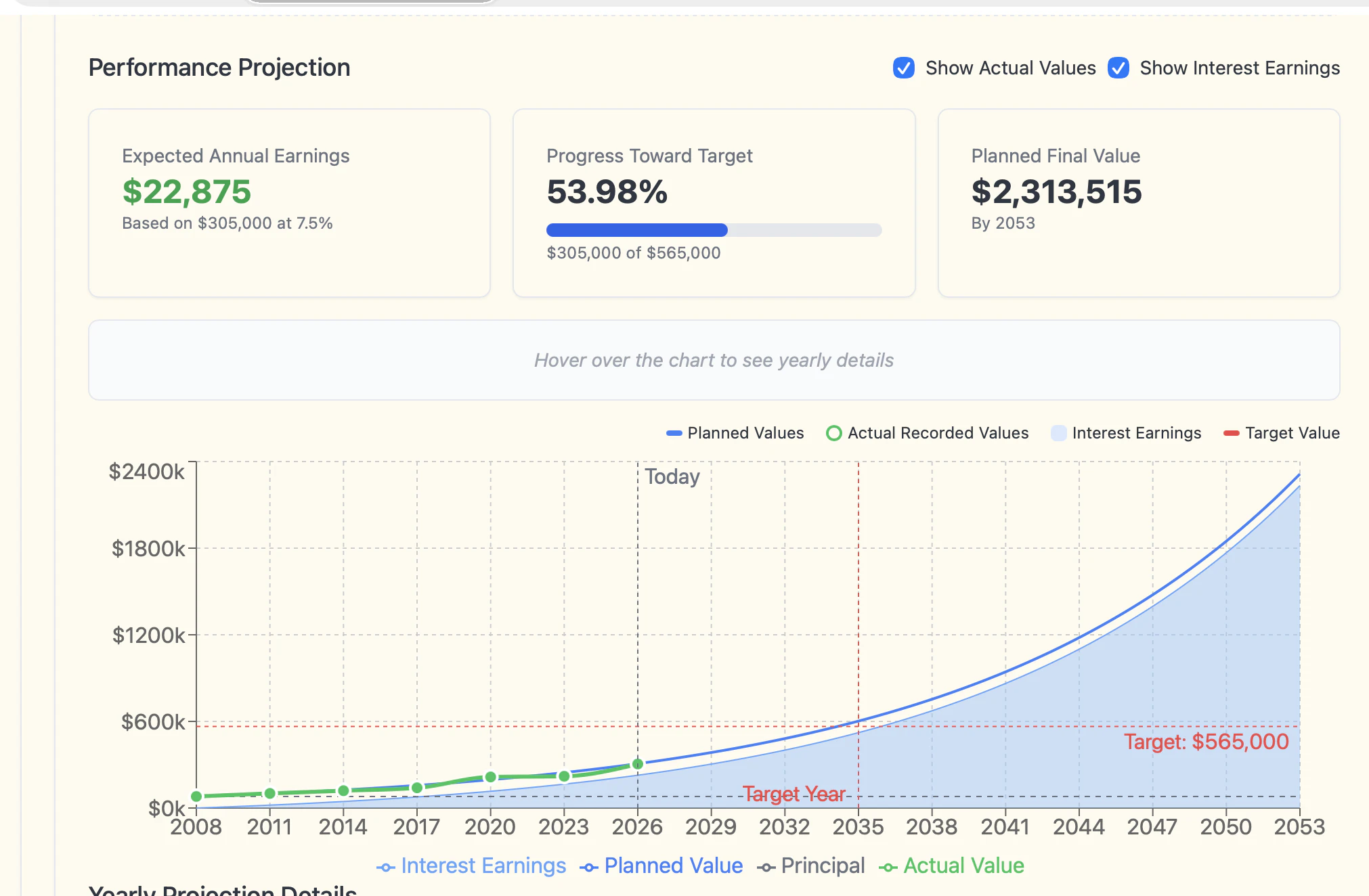Viewport: 1369px width, 896px height.
Task: Click the Progress Toward Target progress bar
Action: click(x=714, y=230)
